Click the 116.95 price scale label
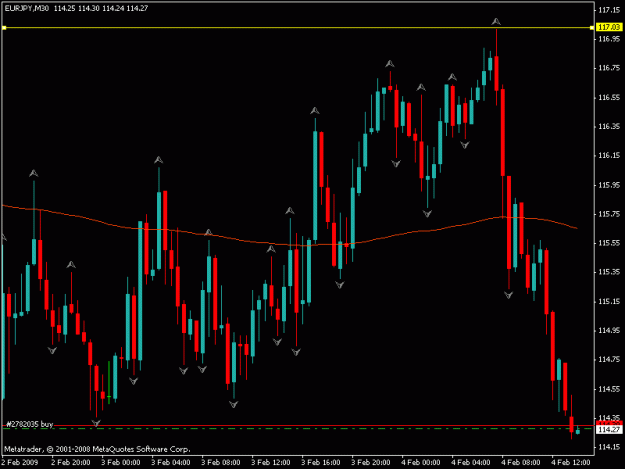The image size is (625, 469). (609, 39)
